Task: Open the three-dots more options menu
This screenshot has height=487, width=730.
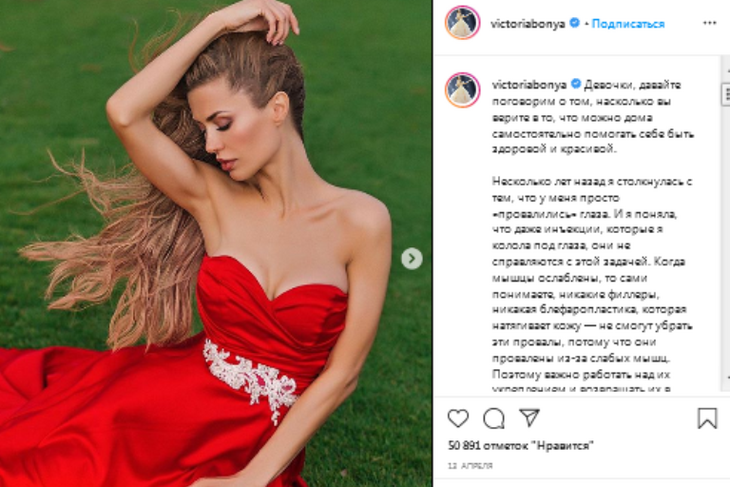Action: [710, 23]
